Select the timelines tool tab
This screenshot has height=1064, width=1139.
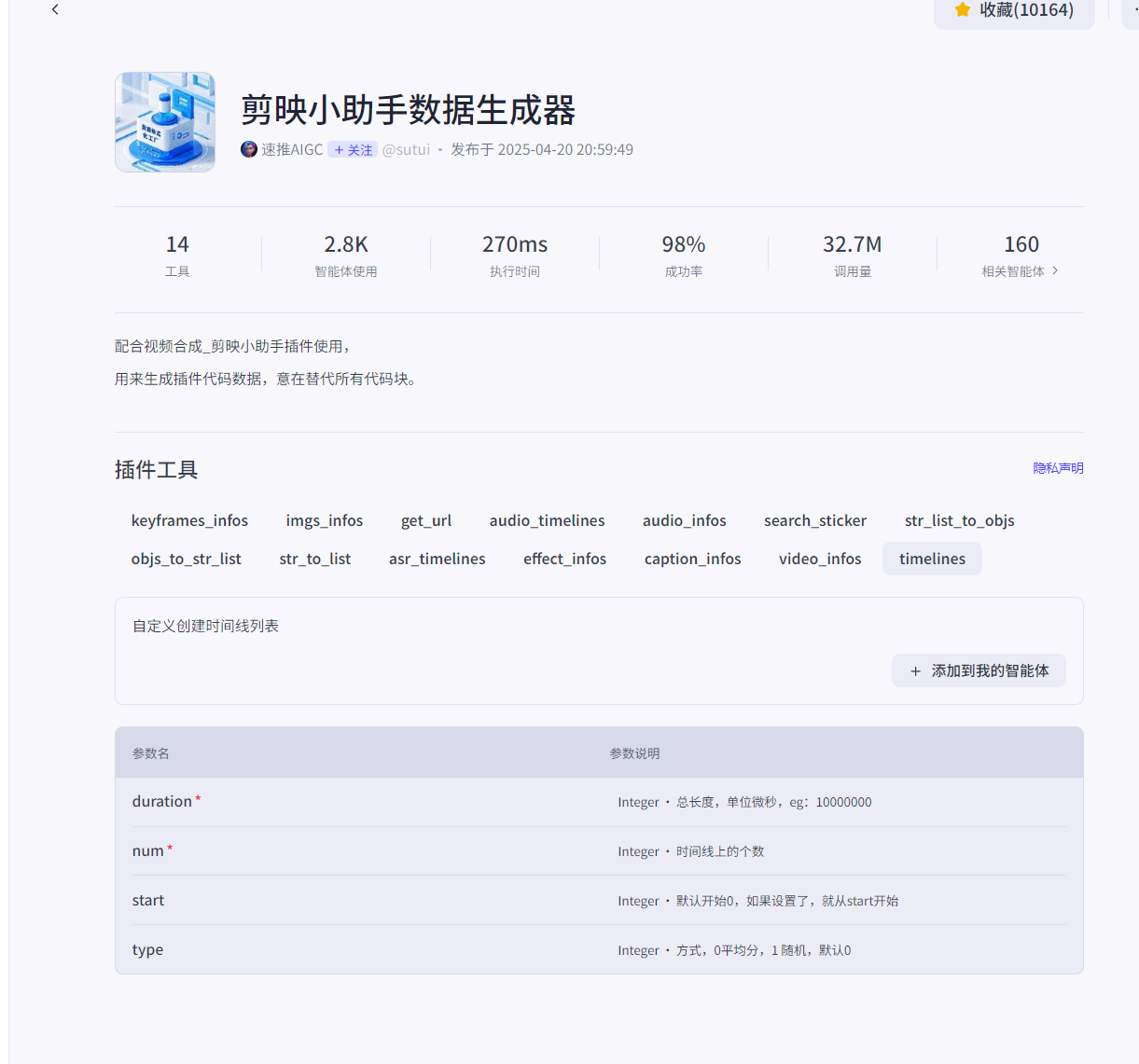(x=932, y=559)
